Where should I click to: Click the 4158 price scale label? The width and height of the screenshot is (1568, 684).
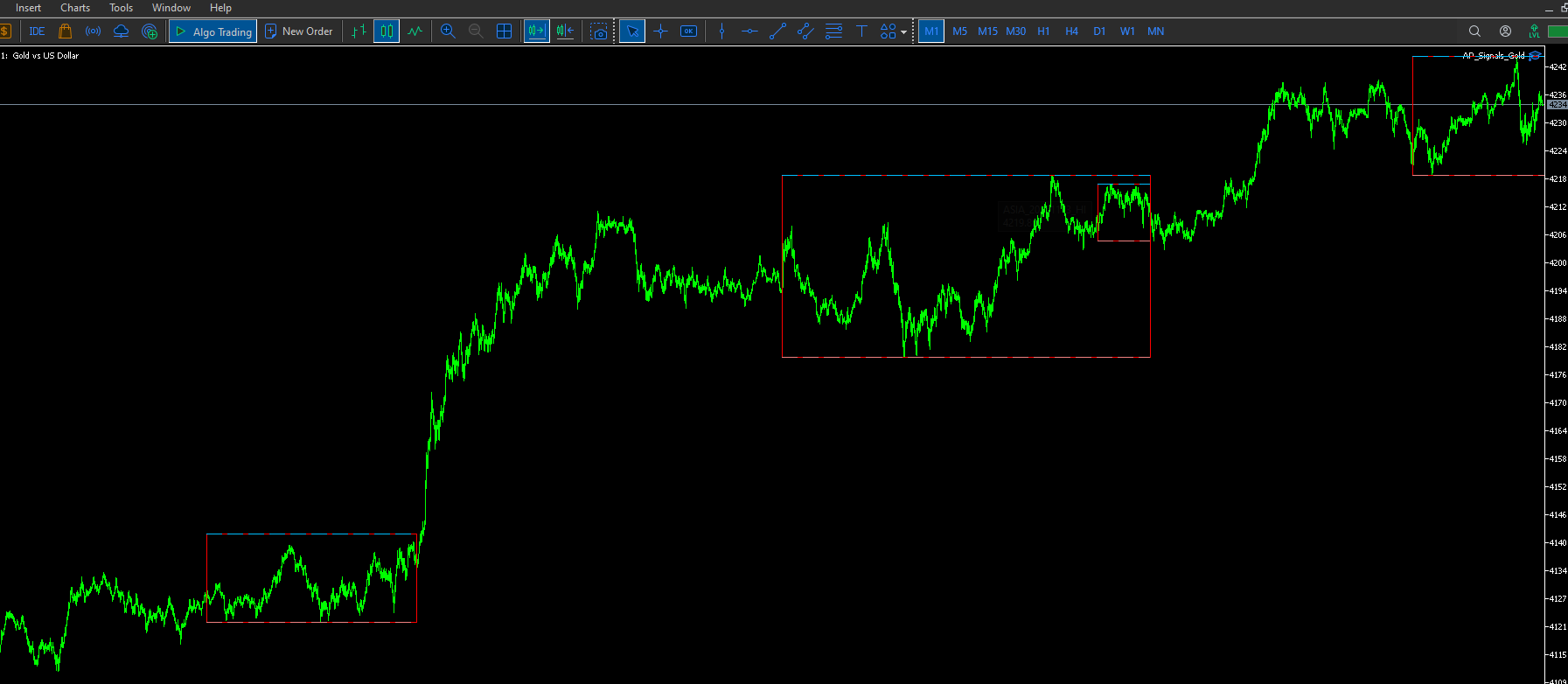tap(1558, 458)
